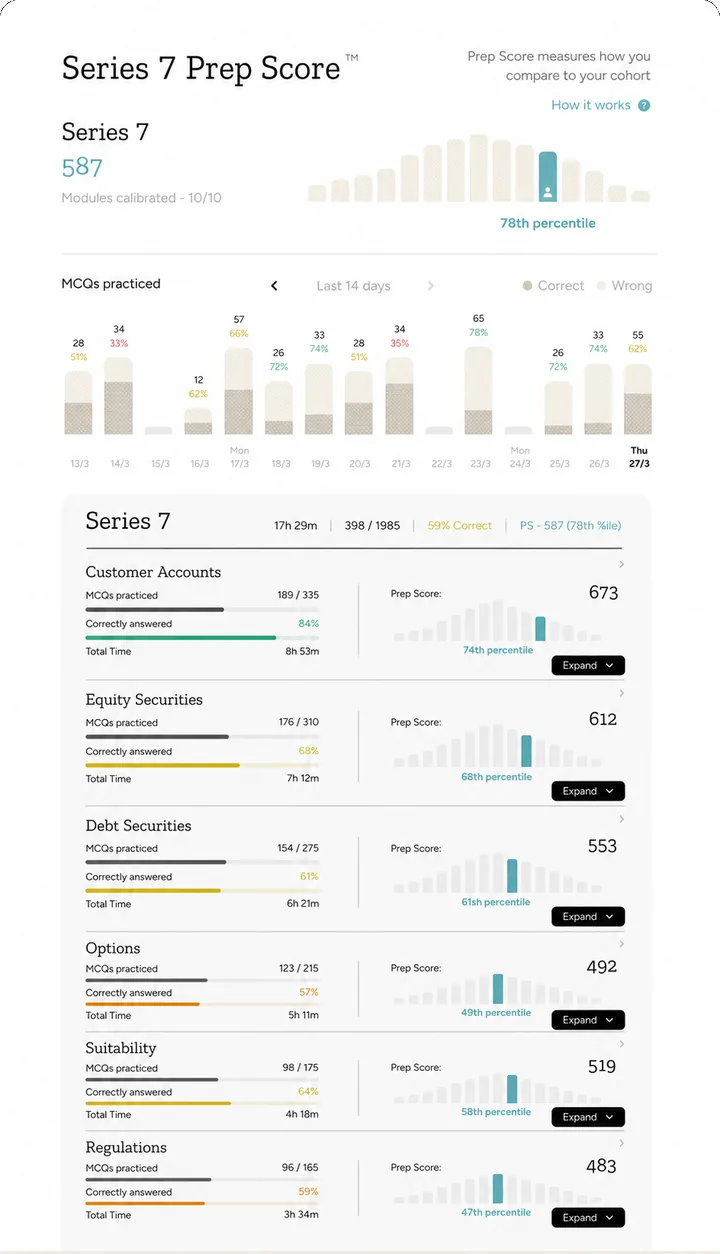
Task: Click PS - 587 (78th %ile) summary
Action: pyautogui.click(x=571, y=525)
